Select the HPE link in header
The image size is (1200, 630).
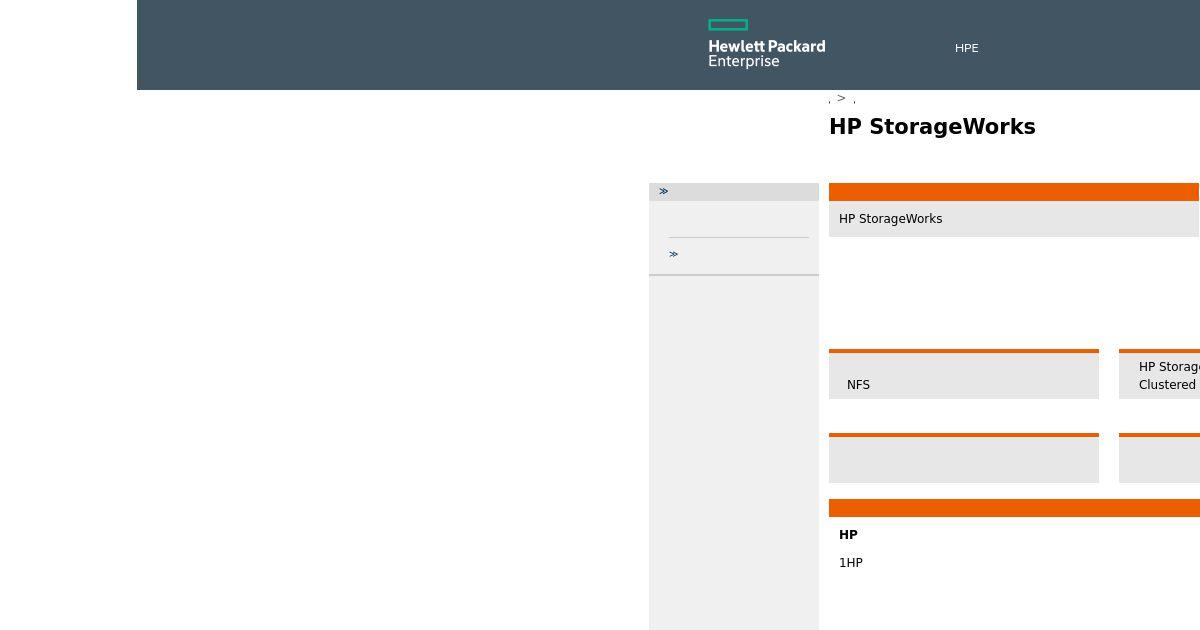pyautogui.click(x=966, y=48)
